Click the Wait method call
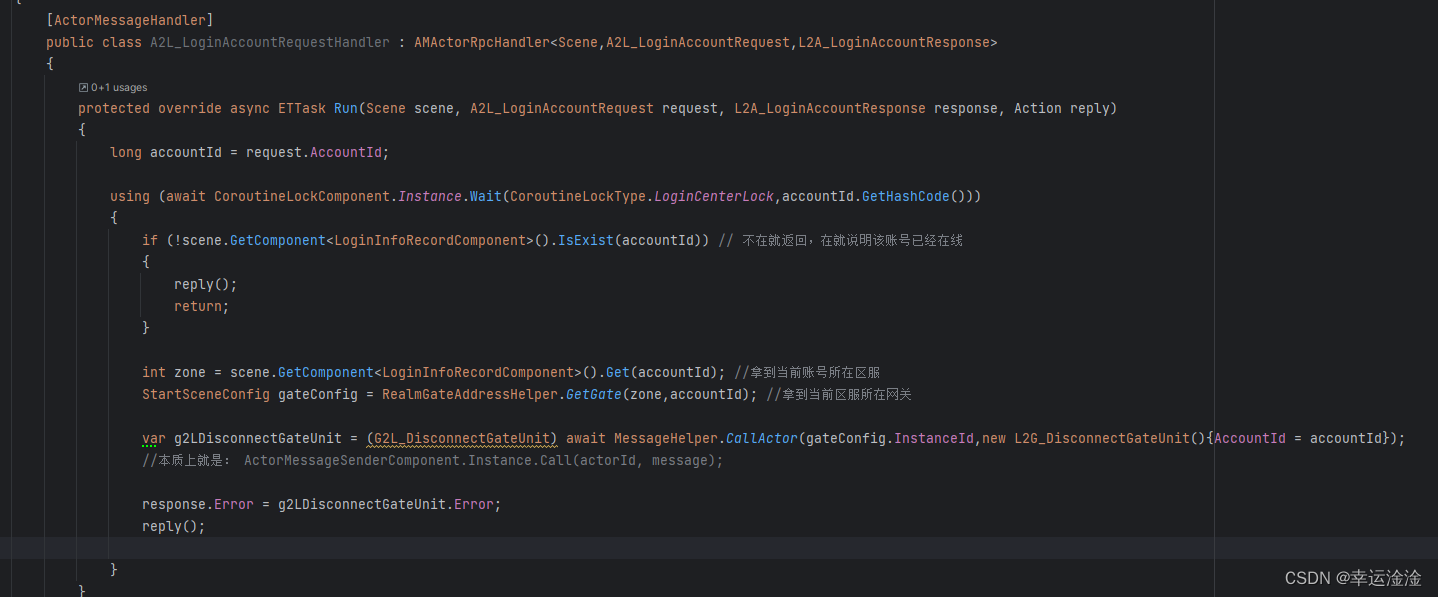Screen dimensions: 1438x597 pyautogui.click(x=486, y=196)
